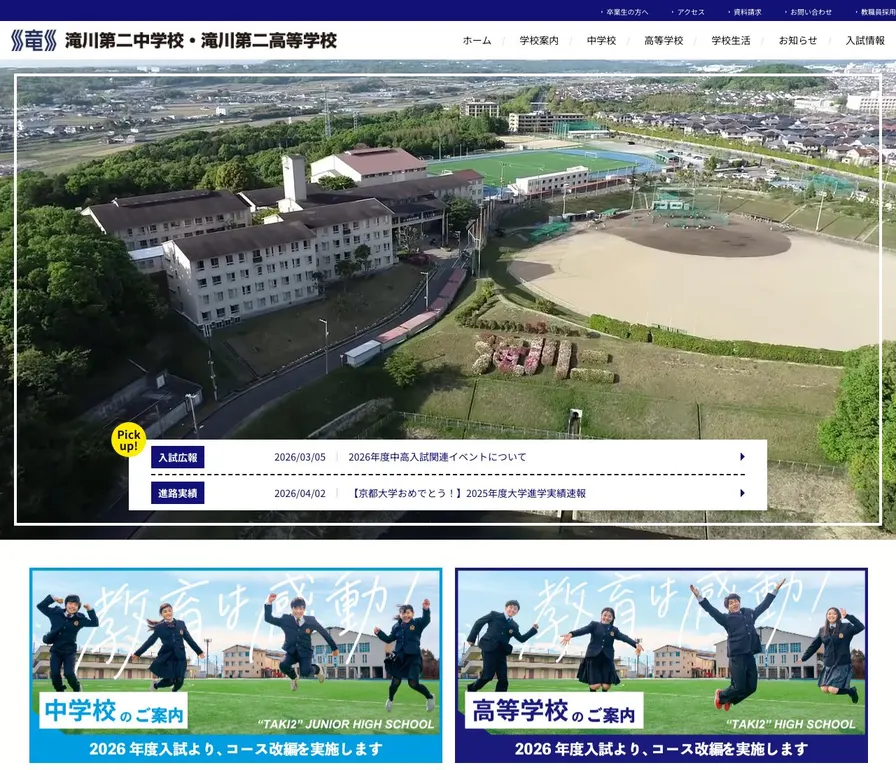
Task: Open 京都大学おめでとう 大学進学実績速報 news item
Action: 467,494
